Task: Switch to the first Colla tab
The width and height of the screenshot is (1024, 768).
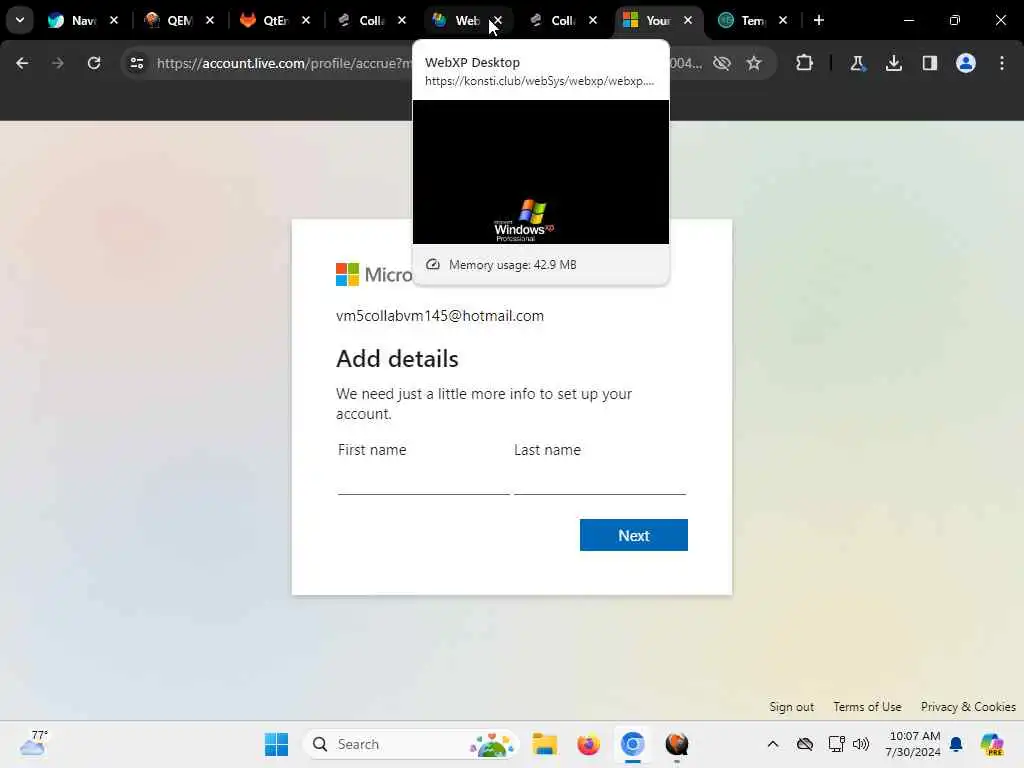Action: [x=360, y=20]
